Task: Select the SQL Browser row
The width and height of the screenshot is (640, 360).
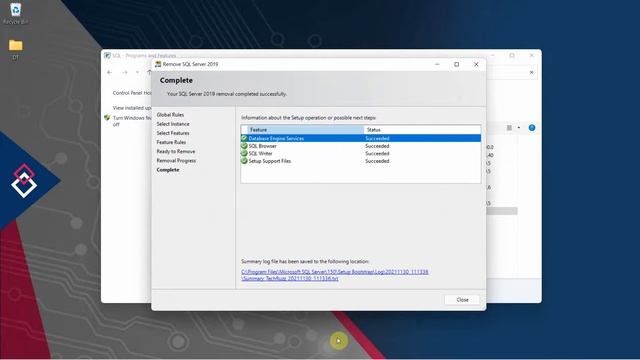Action: point(360,146)
